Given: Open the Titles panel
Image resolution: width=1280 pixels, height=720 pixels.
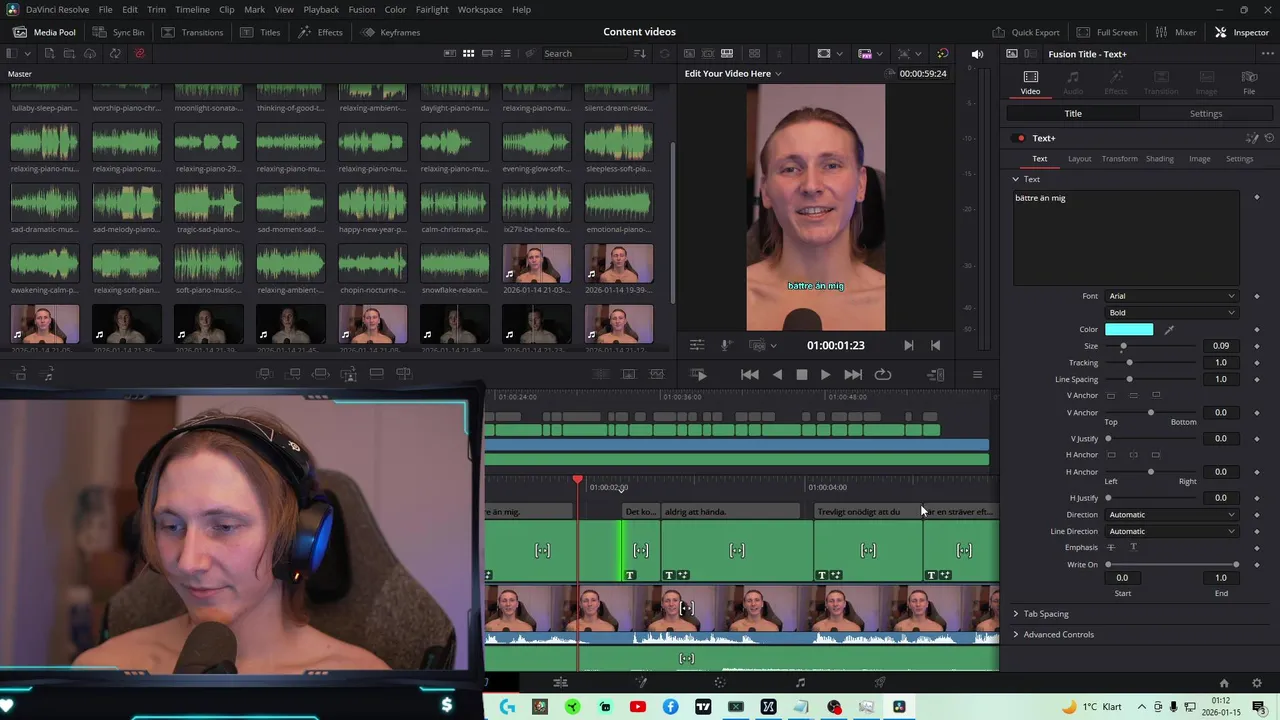Looking at the screenshot, I should [x=260, y=32].
